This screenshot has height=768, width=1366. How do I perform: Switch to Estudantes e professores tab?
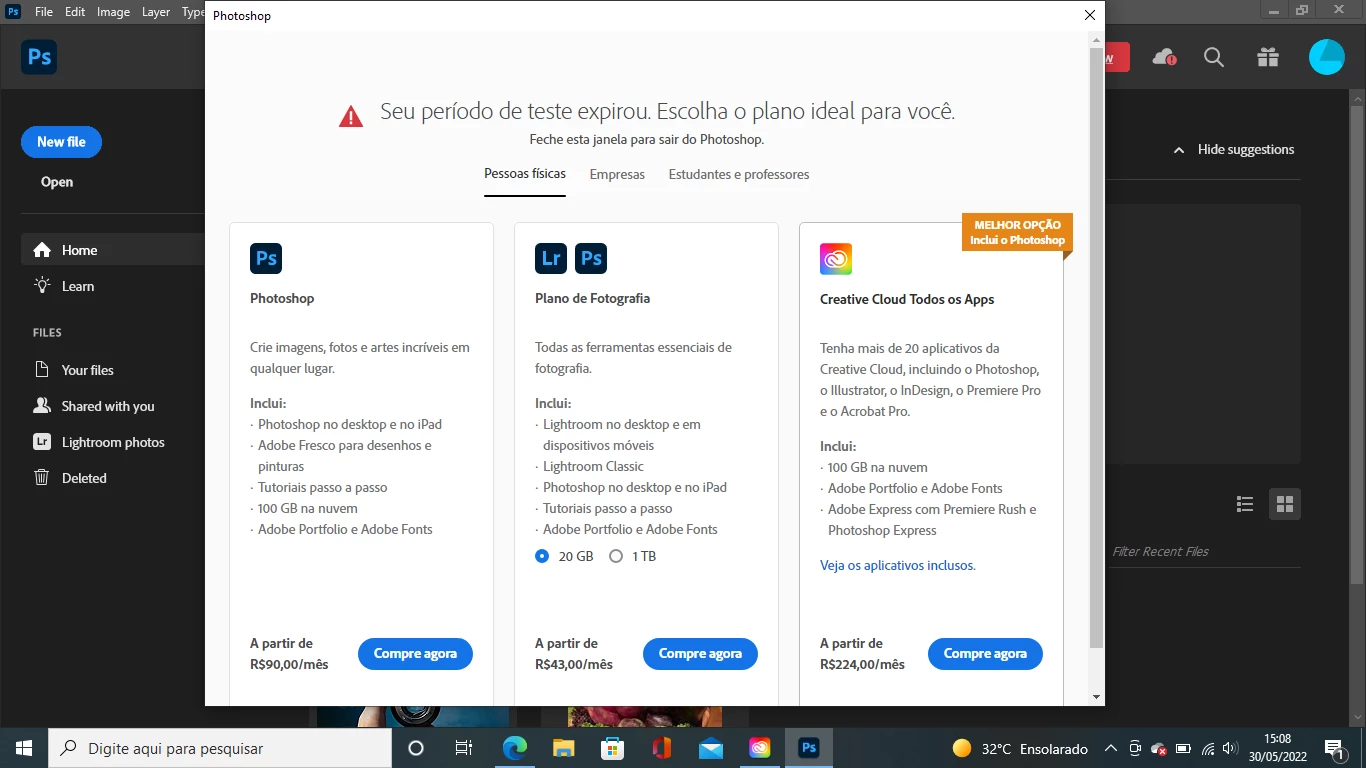pos(739,175)
